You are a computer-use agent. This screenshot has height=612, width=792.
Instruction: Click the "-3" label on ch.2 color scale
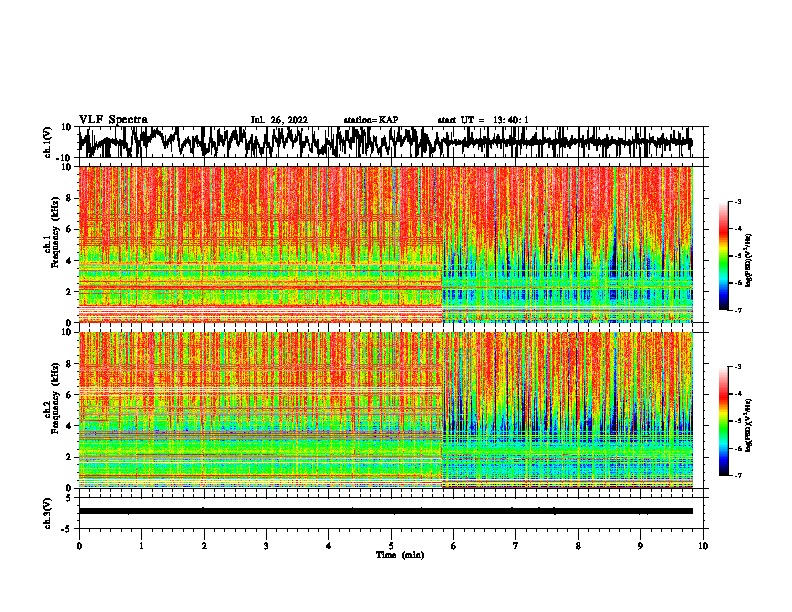point(738,367)
